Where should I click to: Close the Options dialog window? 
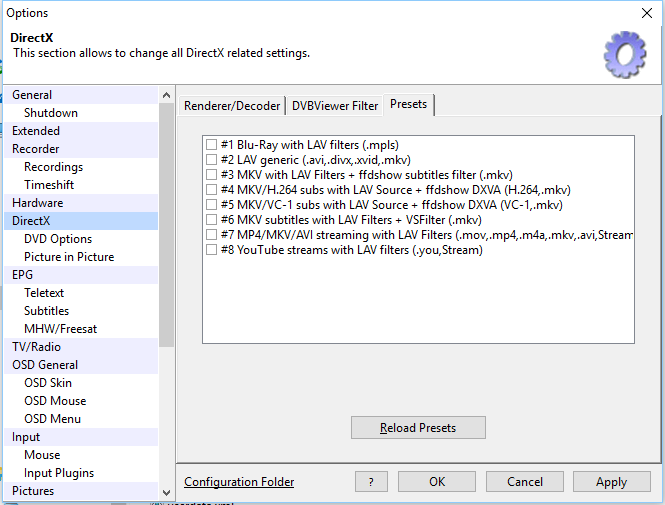(x=647, y=13)
